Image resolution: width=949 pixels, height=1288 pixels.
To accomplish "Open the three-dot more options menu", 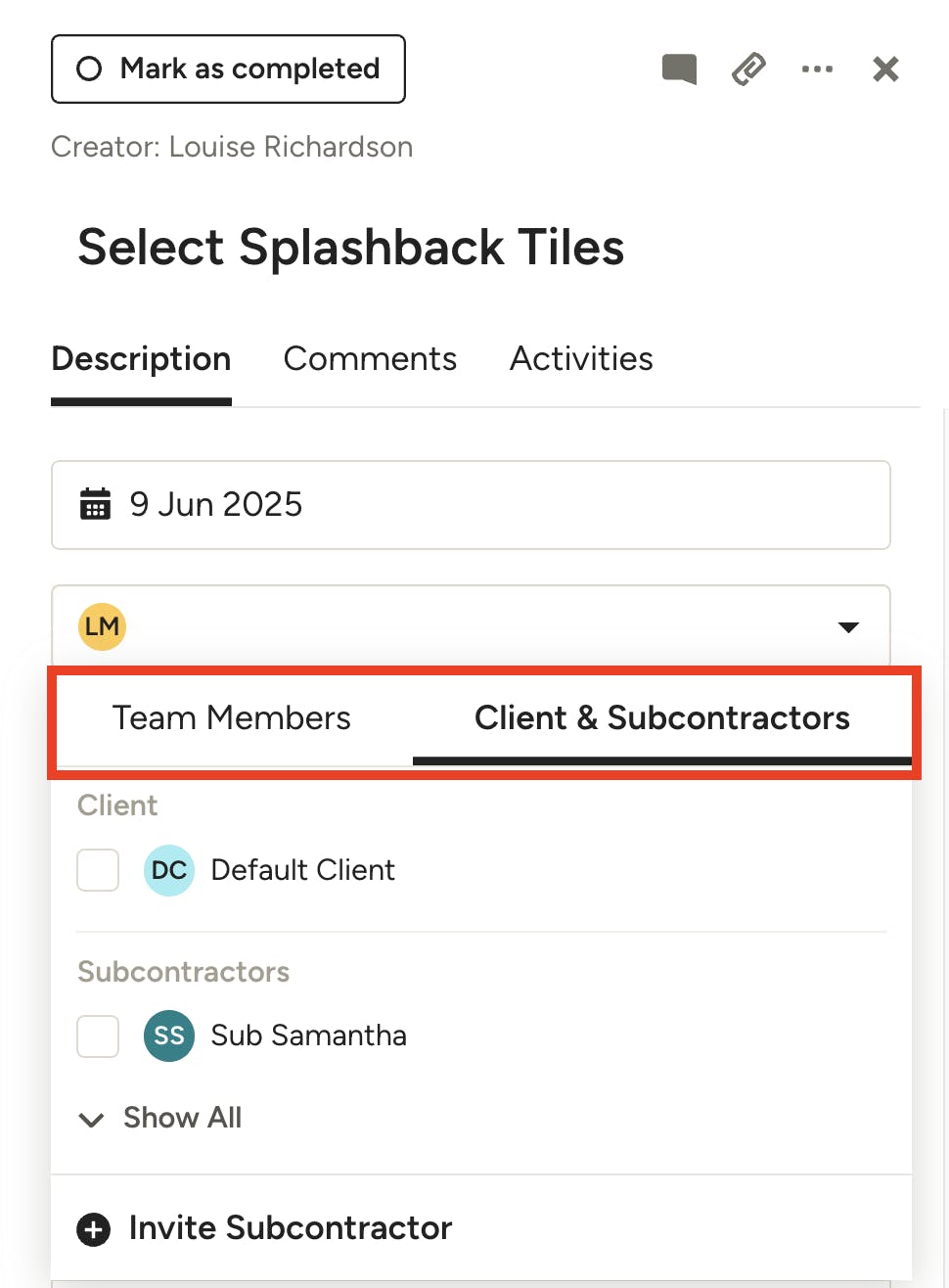I will [817, 69].
